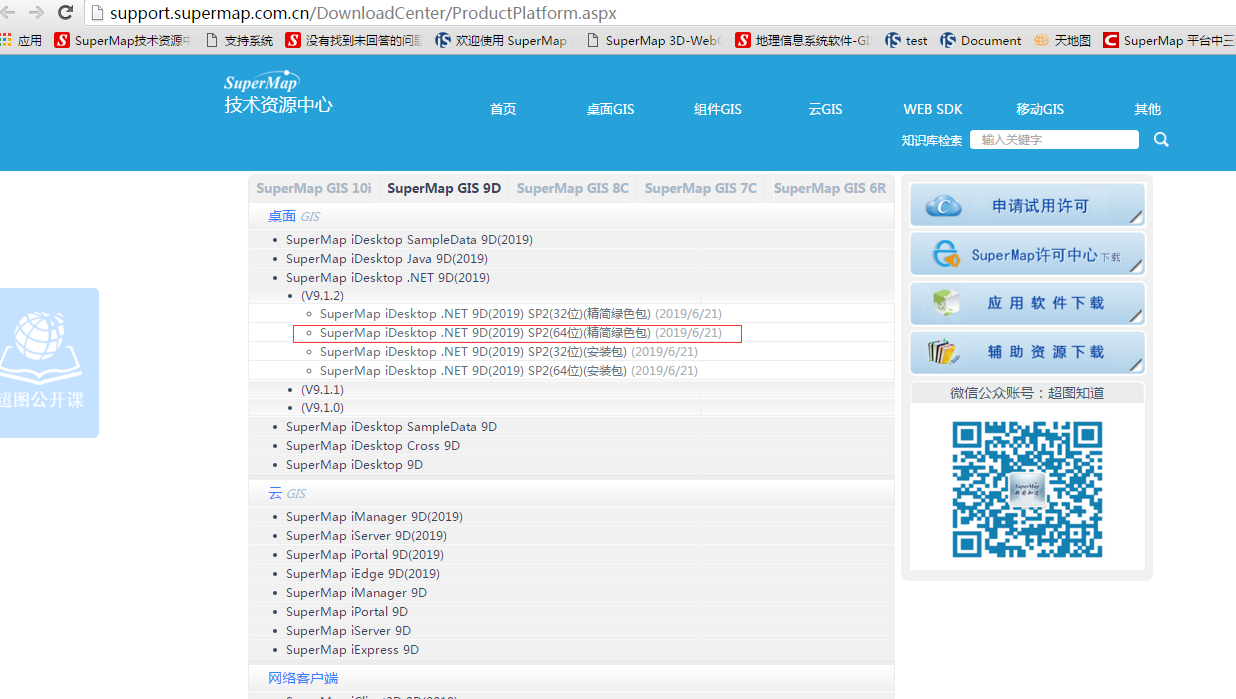1236x699 pixels.
Task: Expand SuperMap iDesktop 9D item
Action: pyautogui.click(x=354, y=465)
